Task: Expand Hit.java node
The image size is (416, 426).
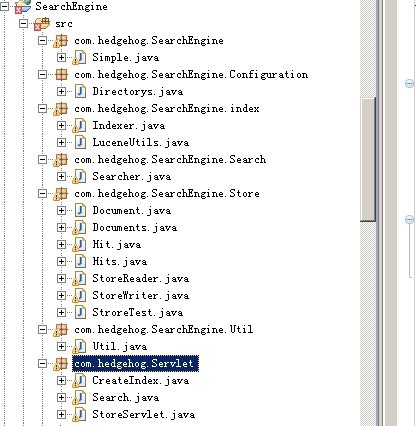Action: [x=61, y=245]
